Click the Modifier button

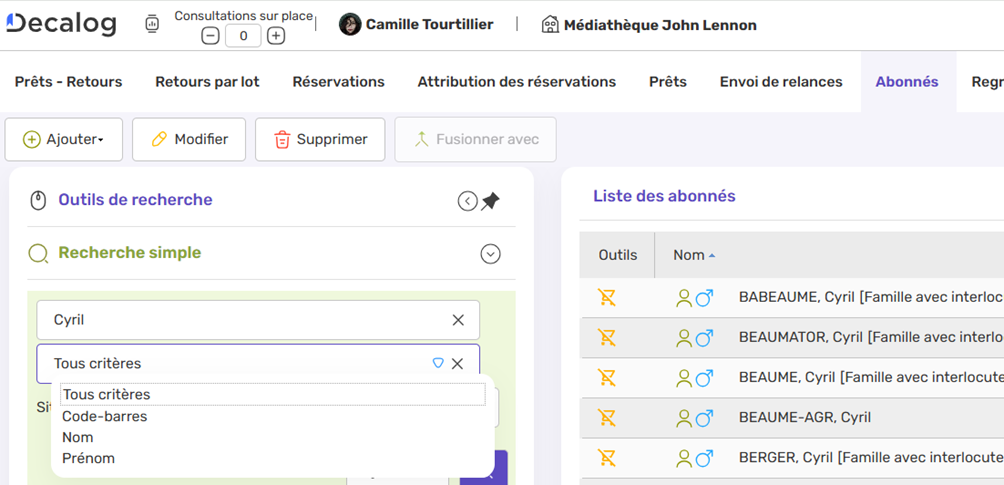(x=189, y=139)
